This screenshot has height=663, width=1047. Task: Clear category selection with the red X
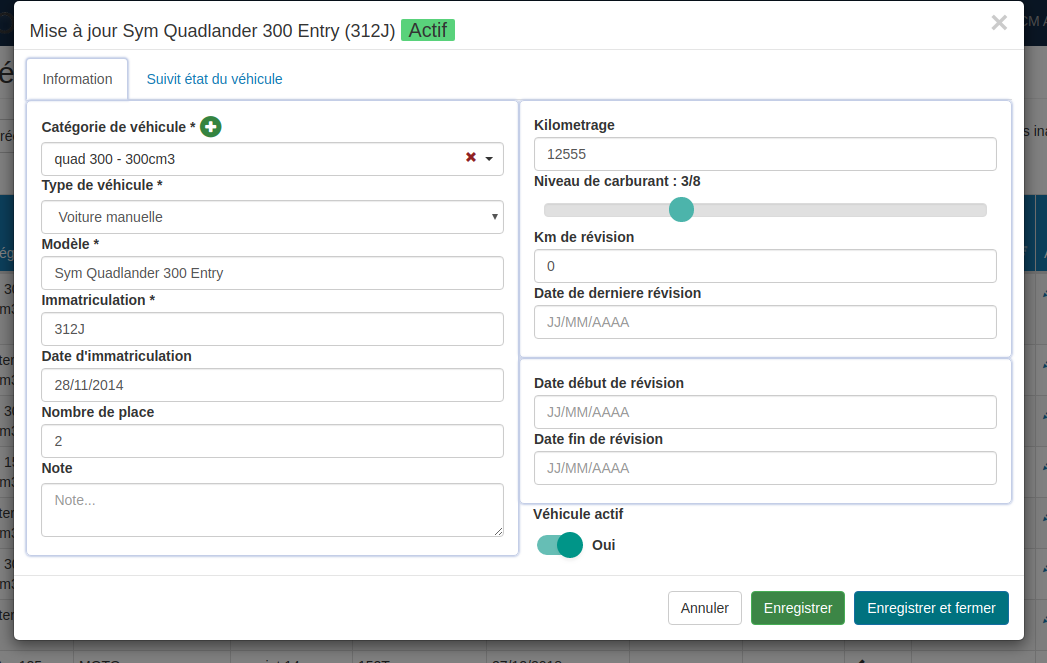pos(470,158)
